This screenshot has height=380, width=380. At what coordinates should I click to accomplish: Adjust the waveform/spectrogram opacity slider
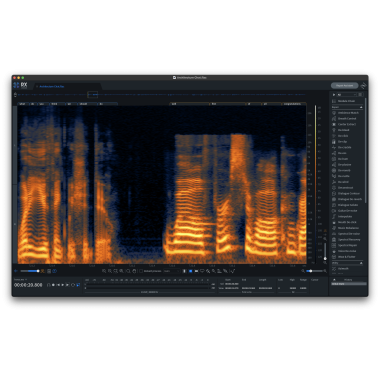(x=30, y=271)
